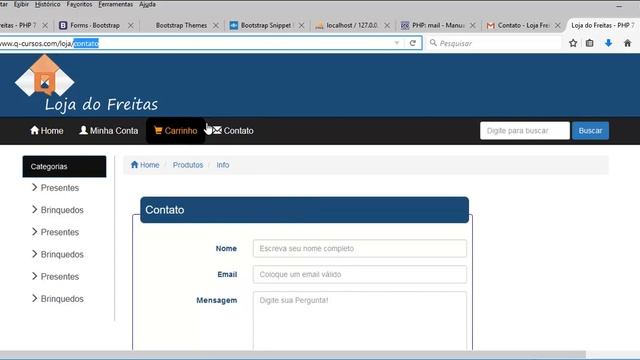The height and width of the screenshot is (360, 640).
Task: Close the Contato - Loja Freitas Gmail tab
Action: click(558, 25)
